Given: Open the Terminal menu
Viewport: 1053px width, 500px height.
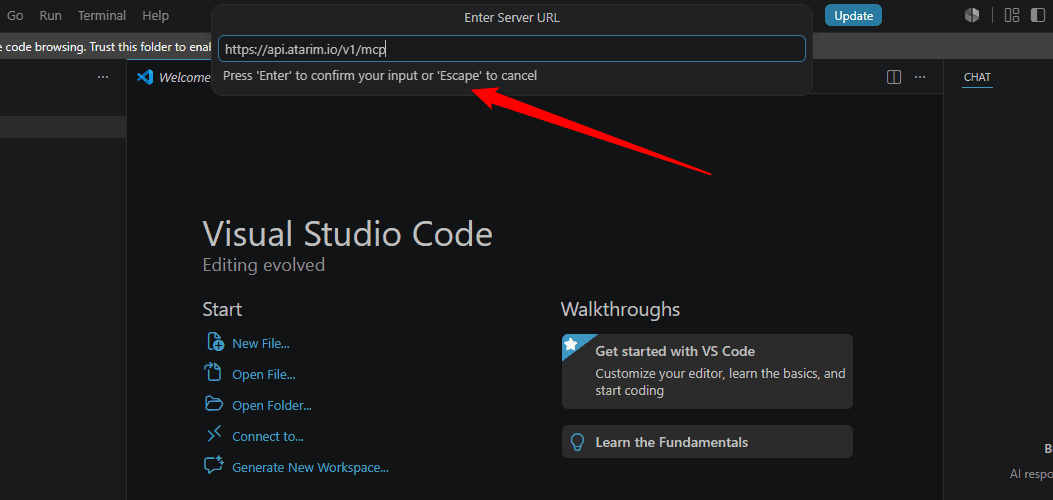Looking at the screenshot, I should pyautogui.click(x=101, y=15).
